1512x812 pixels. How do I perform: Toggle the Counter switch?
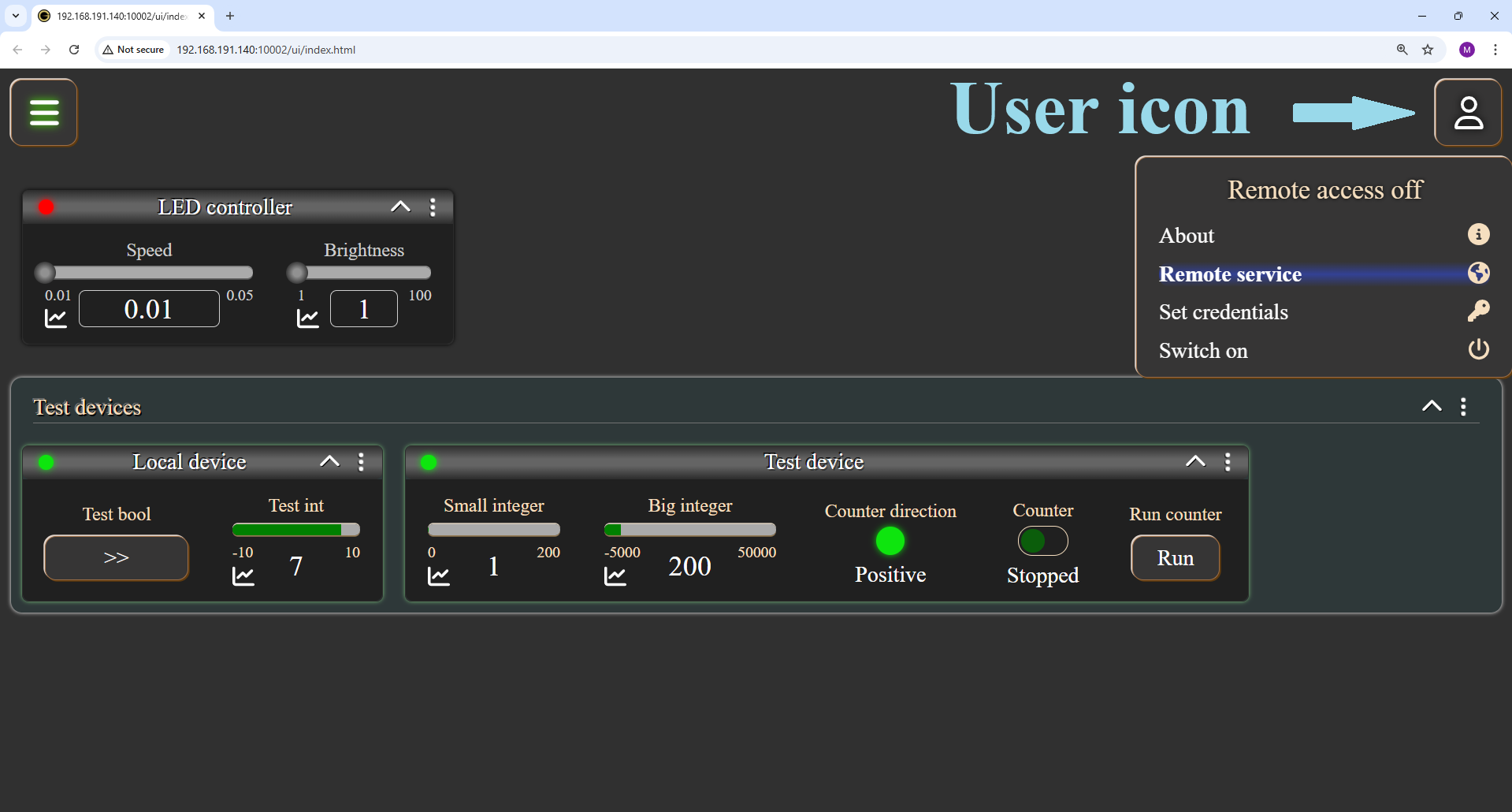1042,541
